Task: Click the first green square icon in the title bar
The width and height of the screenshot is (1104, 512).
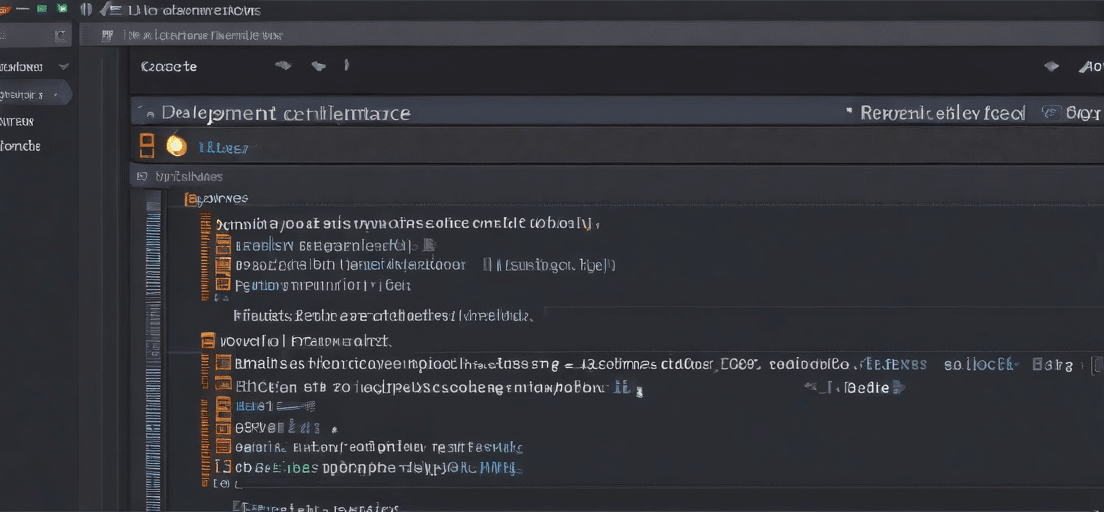Action: pyautogui.click(x=41, y=8)
